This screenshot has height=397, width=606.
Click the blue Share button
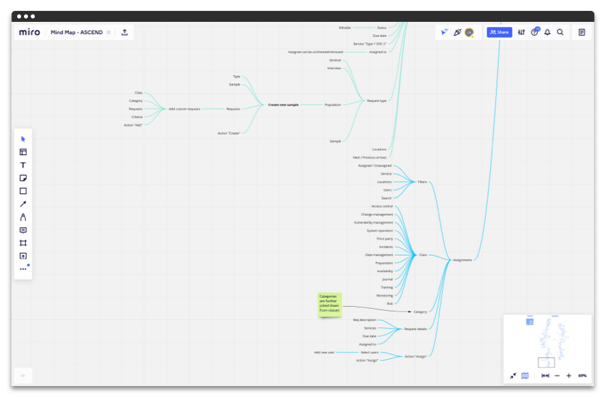tap(499, 32)
